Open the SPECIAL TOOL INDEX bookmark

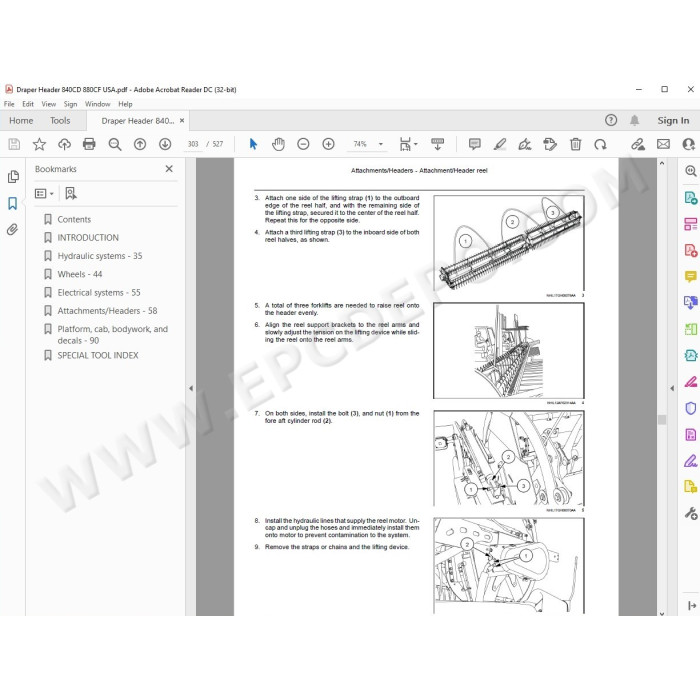tap(98, 355)
